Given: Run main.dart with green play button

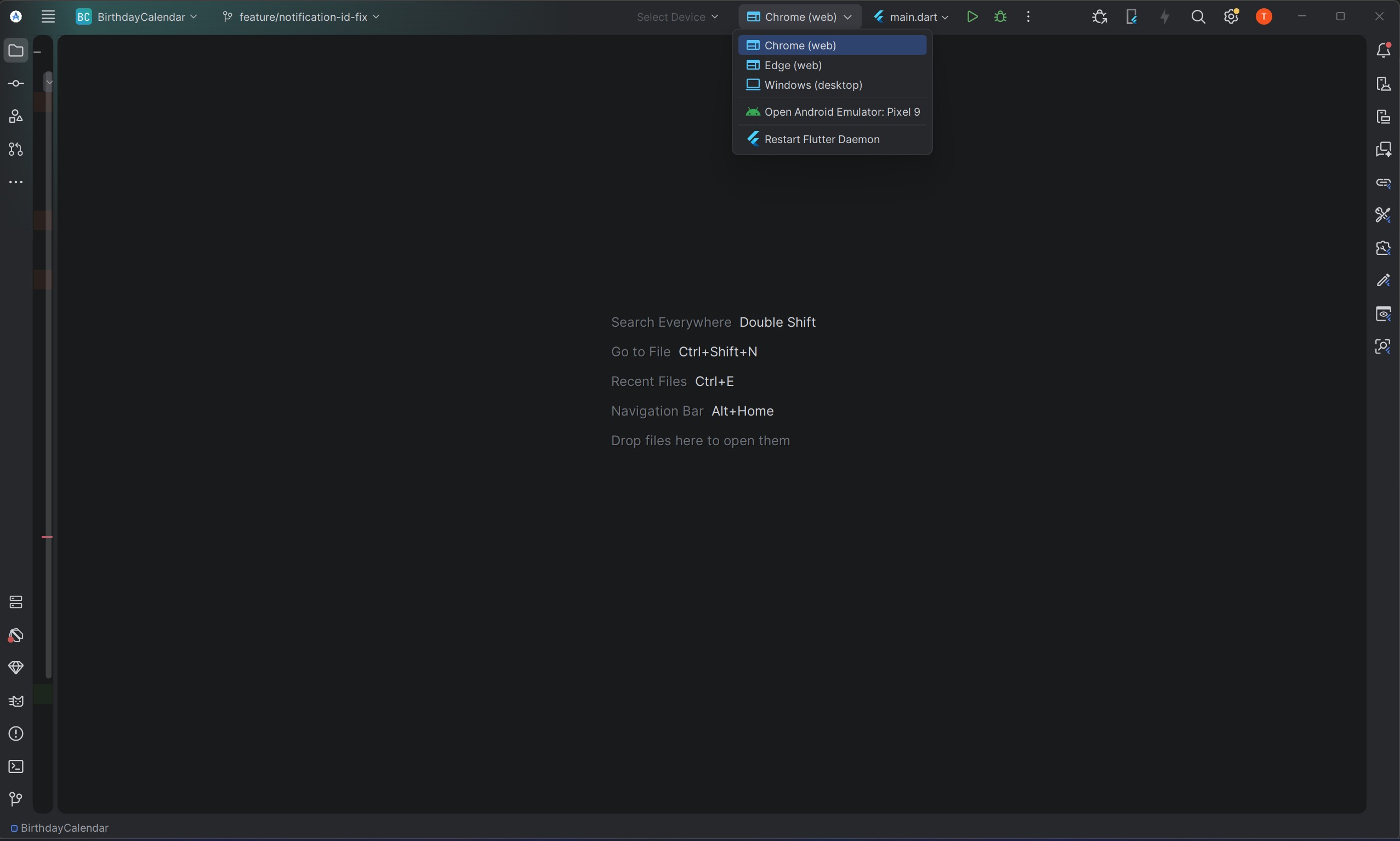Looking at the screenshot, I should pos(972,17).
